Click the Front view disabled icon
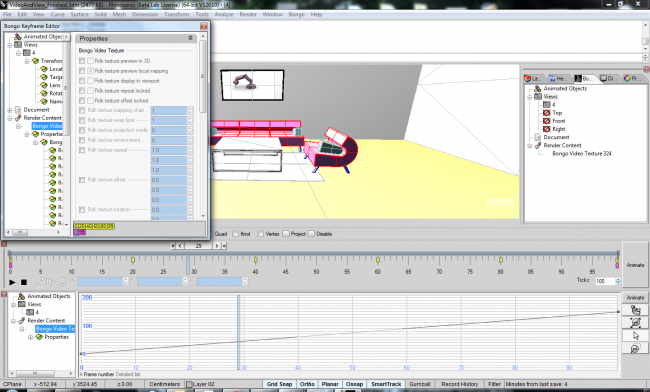 (x=547, y=121)
